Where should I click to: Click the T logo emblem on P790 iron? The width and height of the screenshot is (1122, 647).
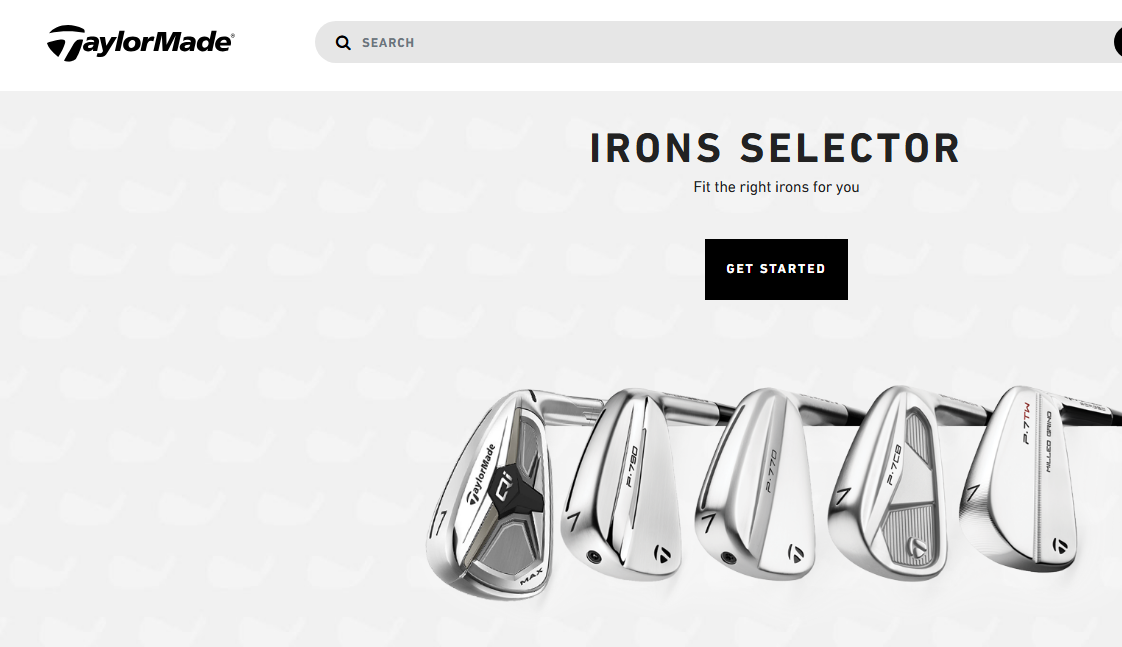[662, 553]
